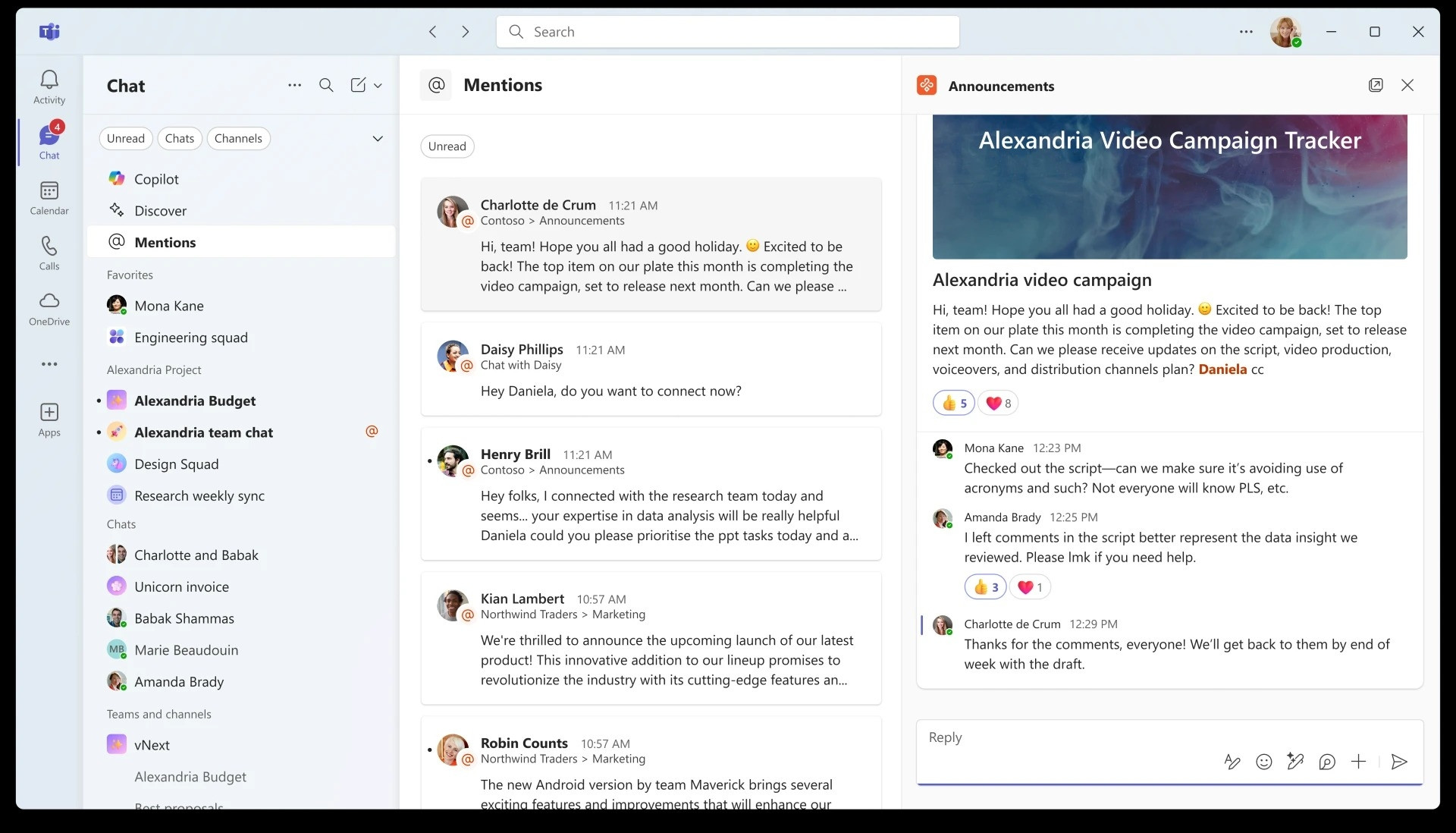This screenshot has width=1456, height=833.
Task: Open the OneDrive icon in sidebar
Action: click(48, 301)
